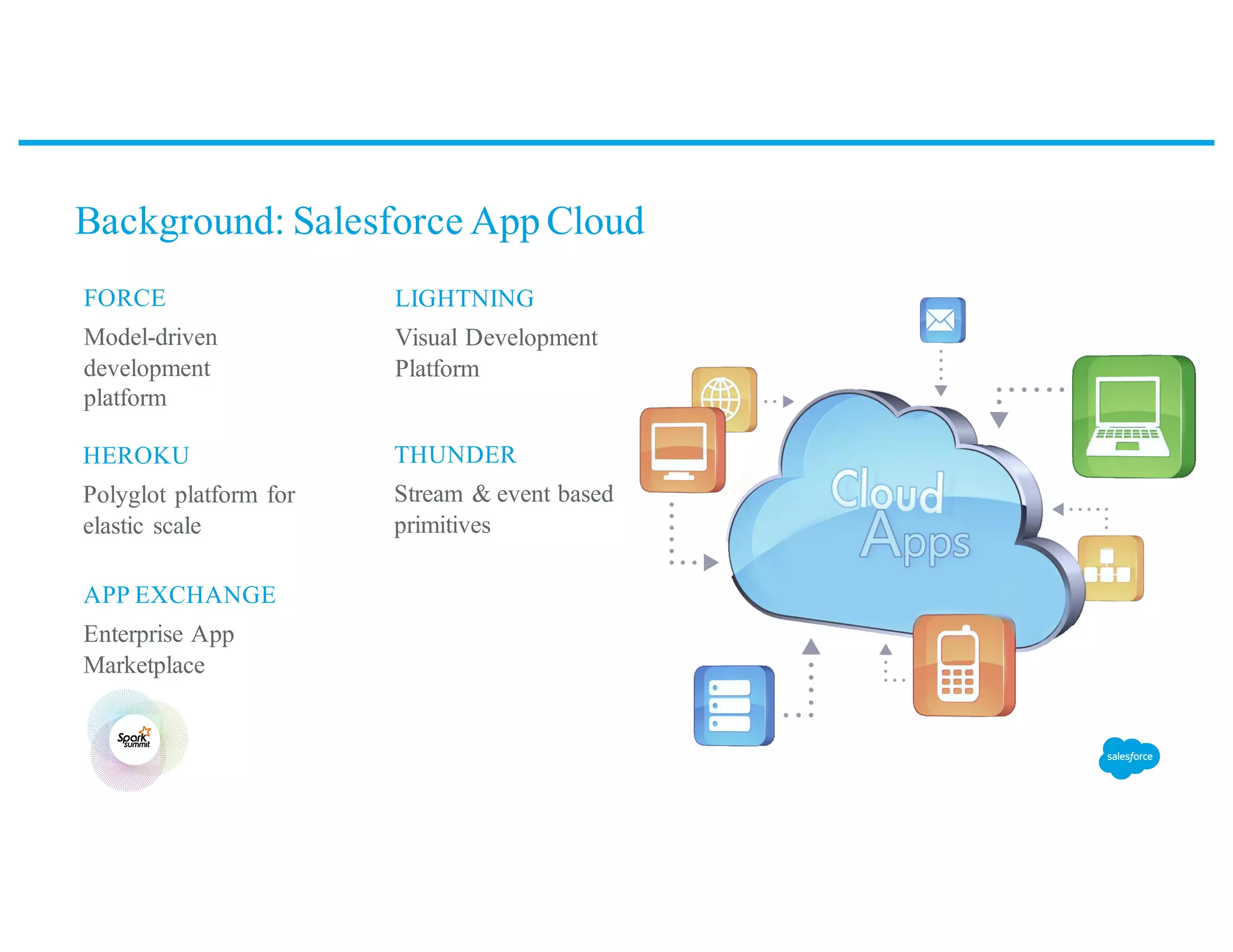Click the slide title Background: Salesforce App Cloud
1233x952 pixels.
(359, 221)
